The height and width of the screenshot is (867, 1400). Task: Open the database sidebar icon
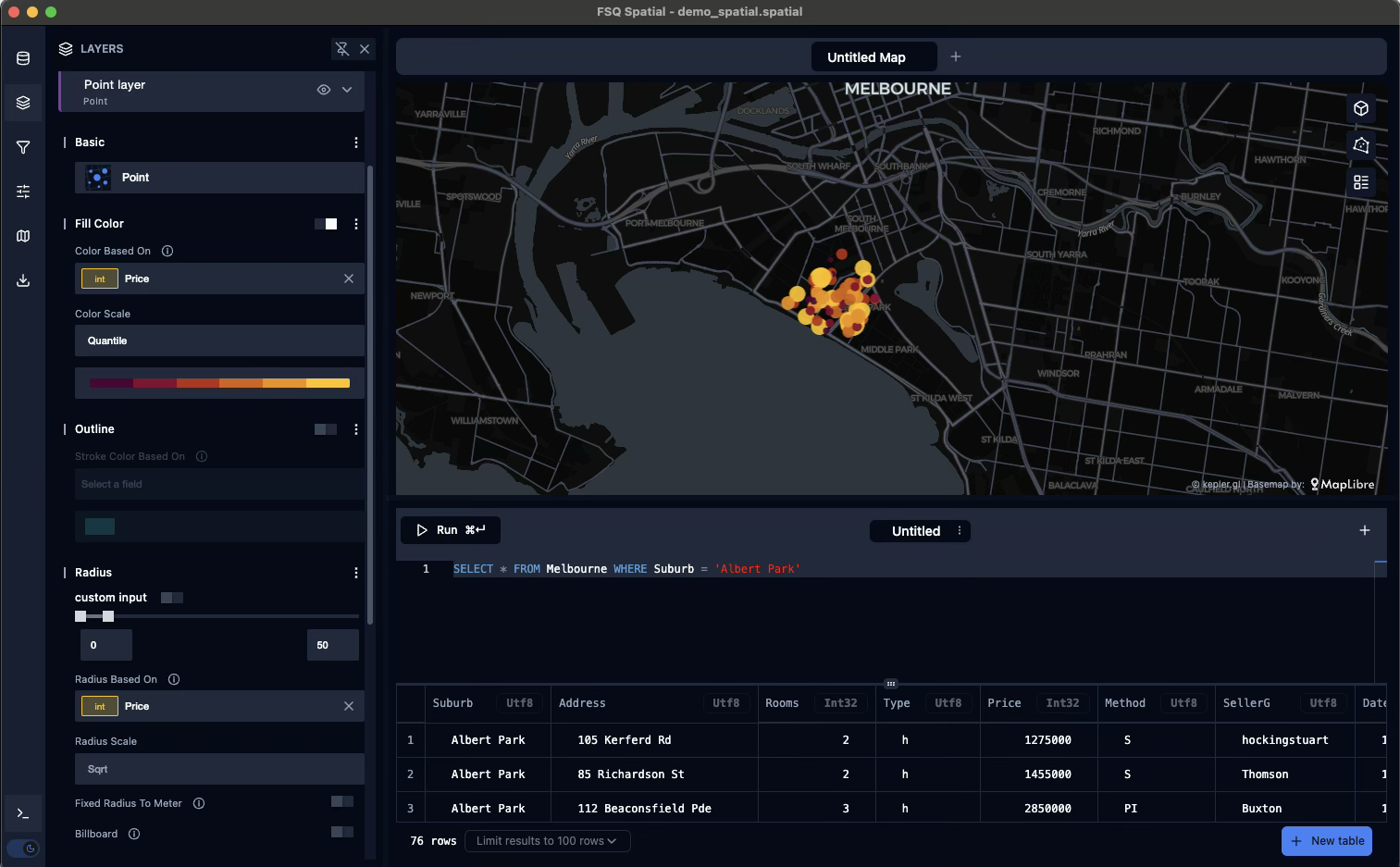[23, 58]
